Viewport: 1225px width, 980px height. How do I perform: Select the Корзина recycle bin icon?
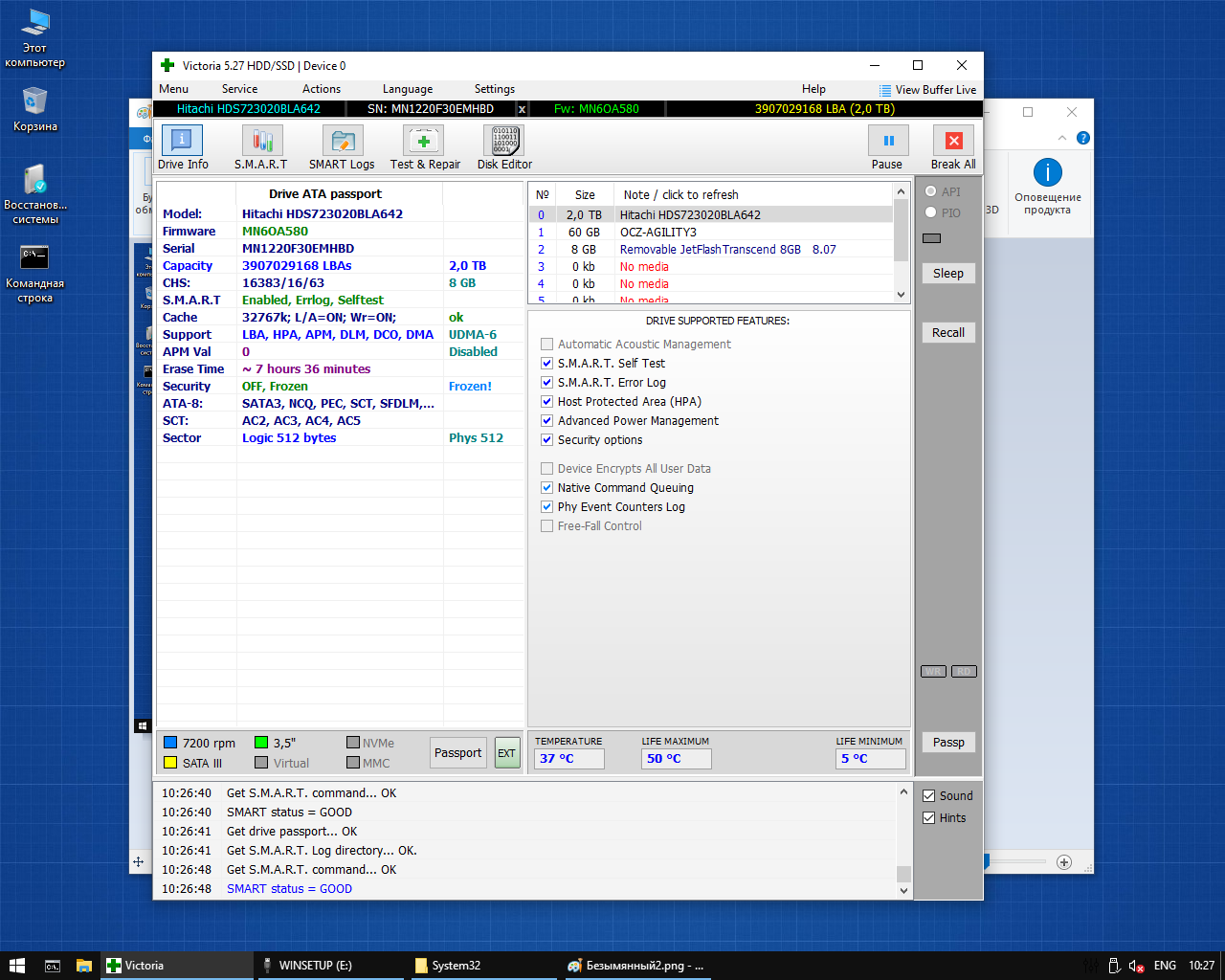[35, 108]
